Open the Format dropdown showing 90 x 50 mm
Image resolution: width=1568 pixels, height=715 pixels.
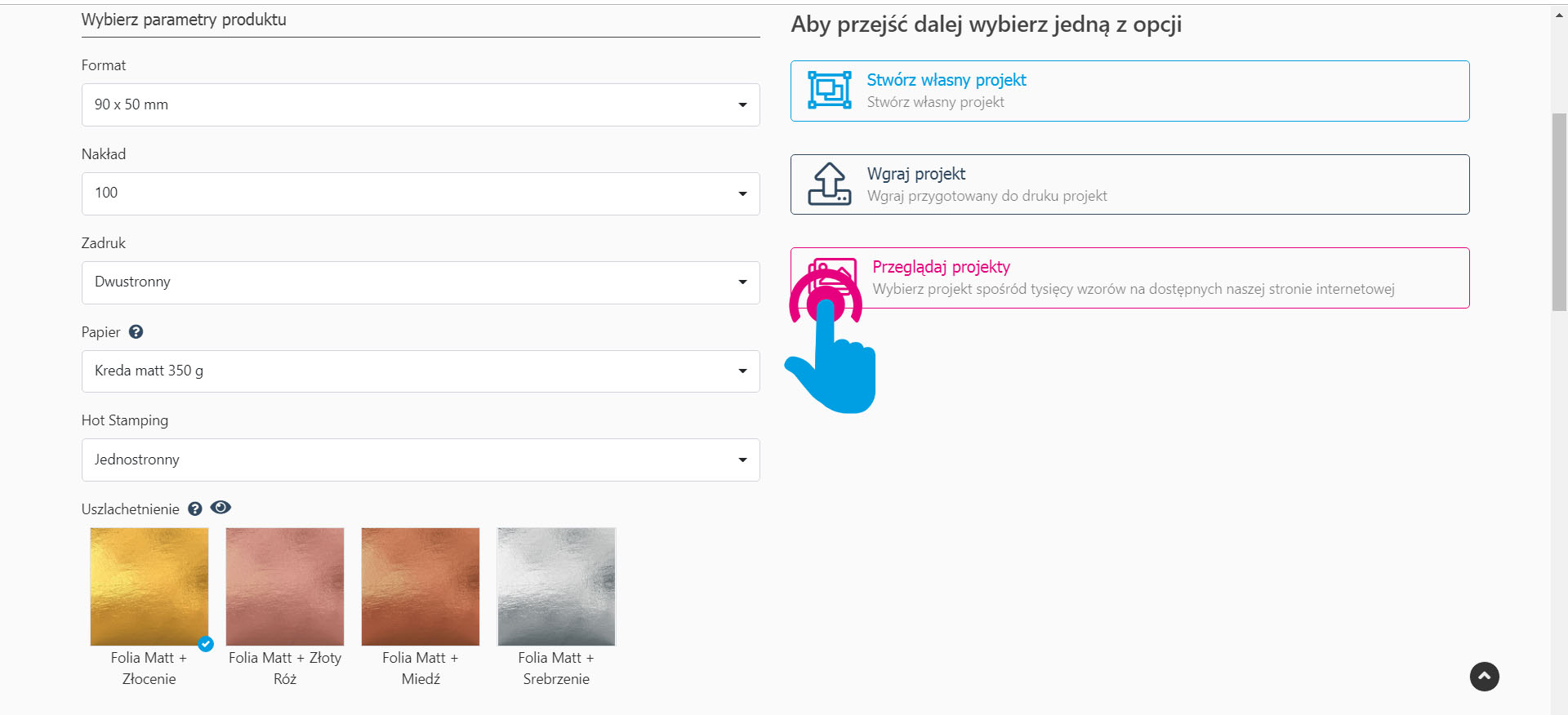pos(421,104)
